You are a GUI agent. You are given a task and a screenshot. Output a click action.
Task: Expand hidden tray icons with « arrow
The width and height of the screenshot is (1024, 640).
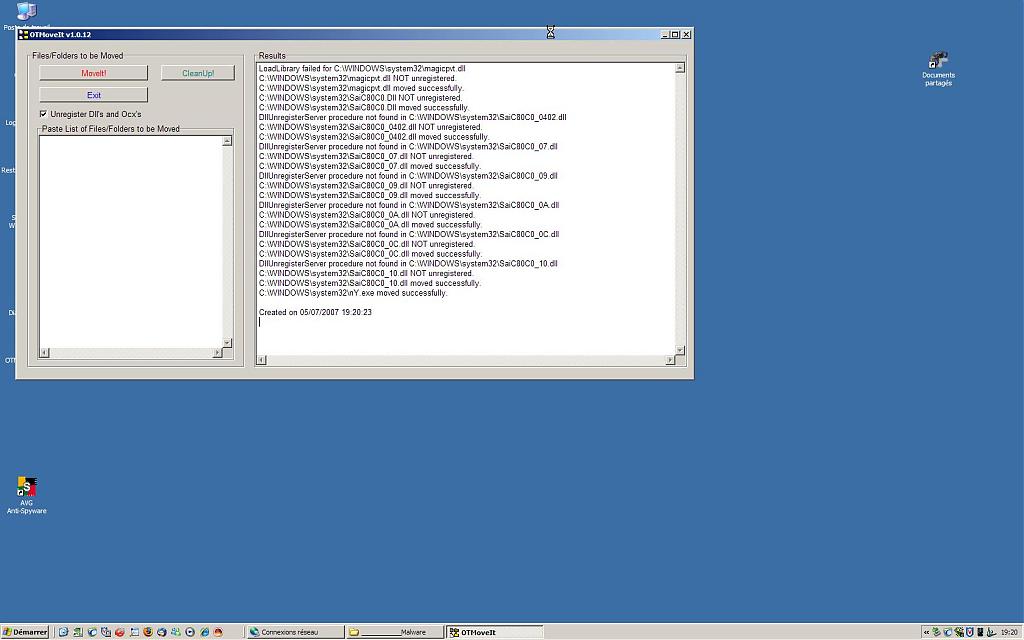click(x=927, y=632)
